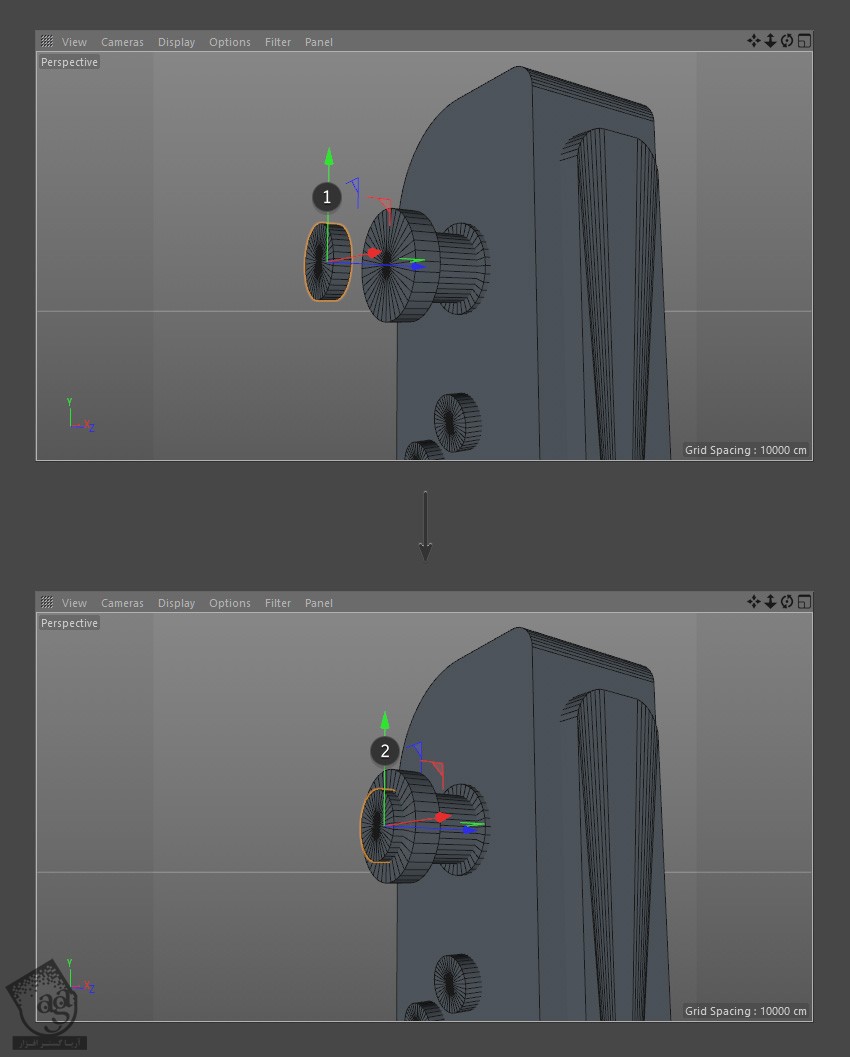Open Options menu in top viewport
This screenshot has width=850, height=1057.
(x=229, y=42)
